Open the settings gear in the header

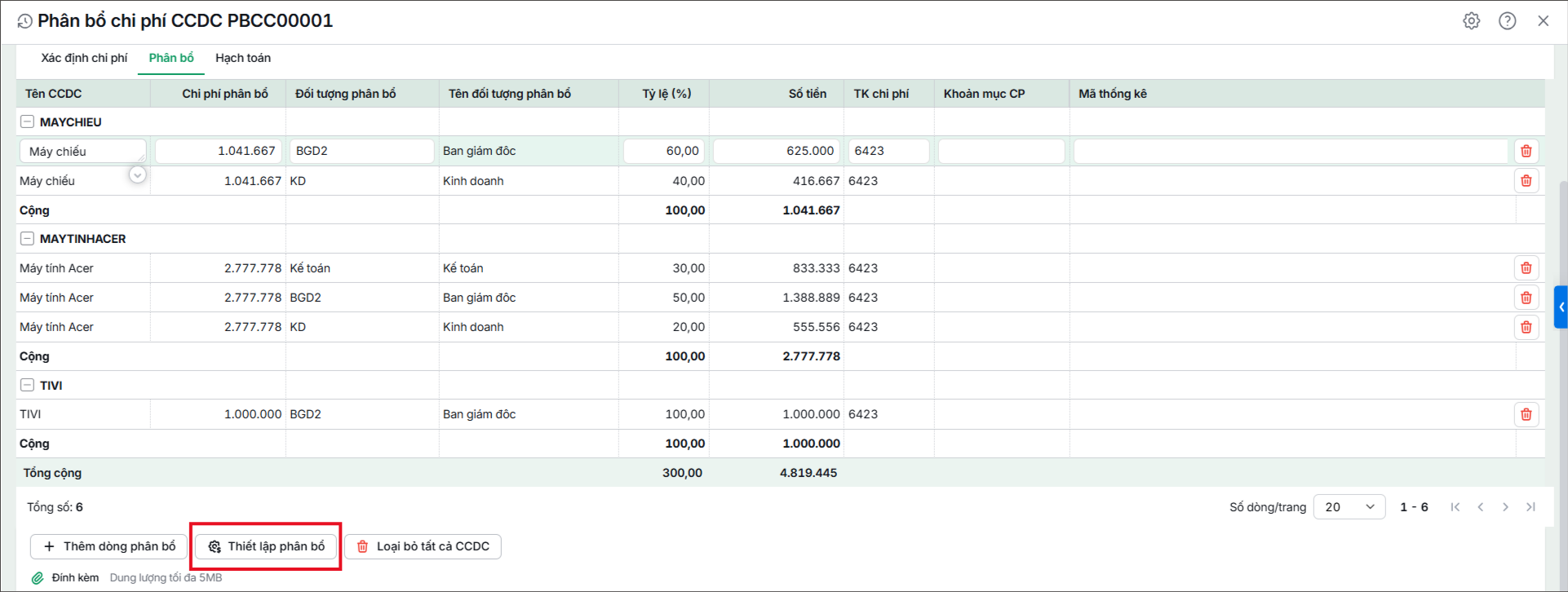(1471, 21)
